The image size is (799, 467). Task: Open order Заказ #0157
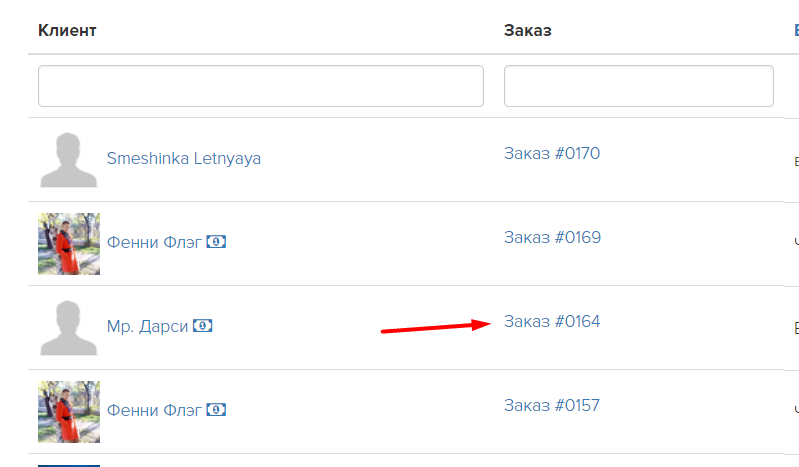click(552, 406)
